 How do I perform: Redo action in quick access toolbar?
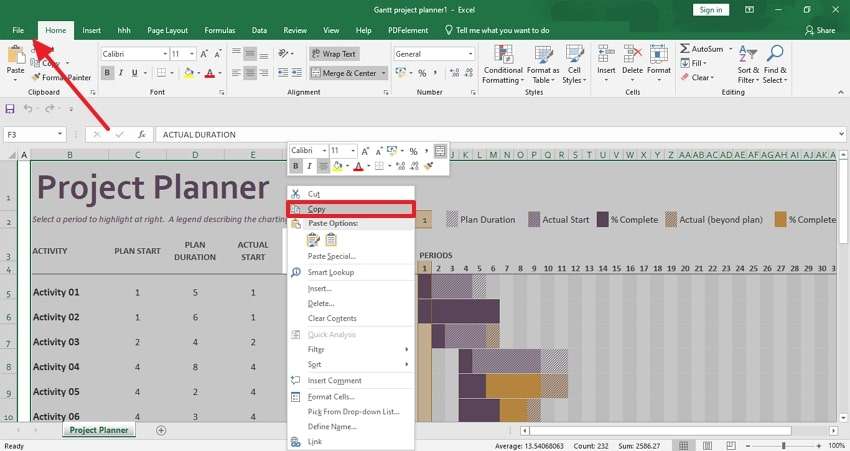[x=49, y=109]
